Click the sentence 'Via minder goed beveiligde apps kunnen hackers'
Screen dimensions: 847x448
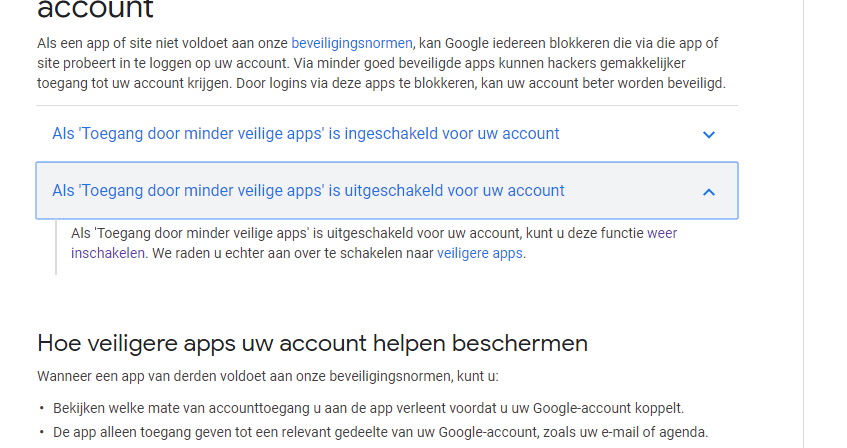[489, 63]
